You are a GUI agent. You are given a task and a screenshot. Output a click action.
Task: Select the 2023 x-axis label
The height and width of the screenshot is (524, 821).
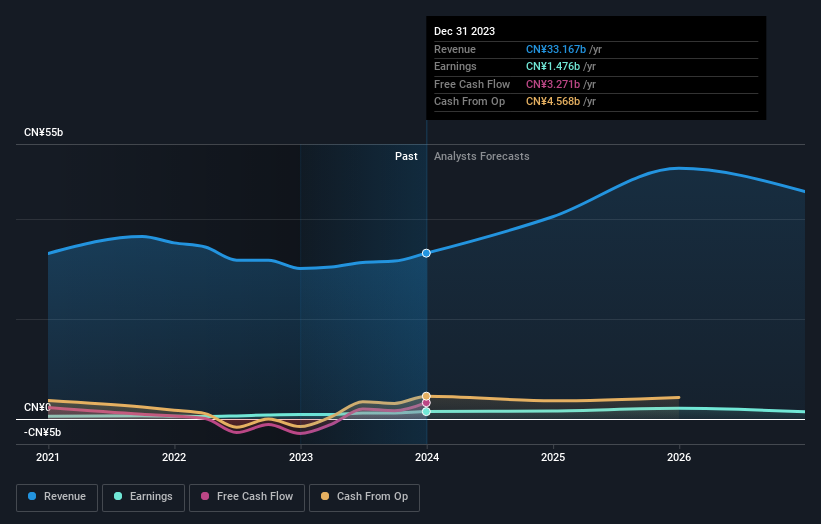(x=301, y=457)
